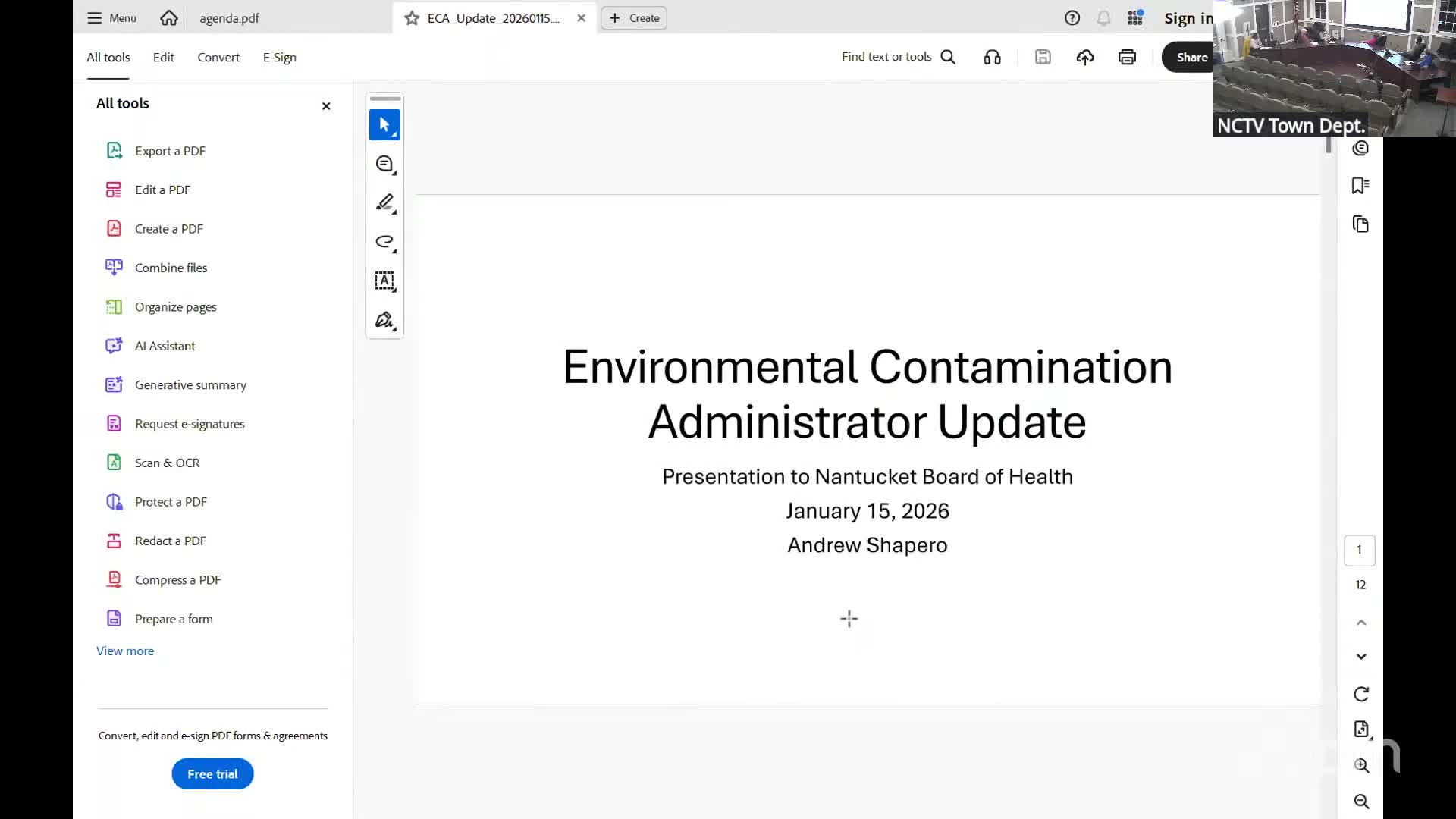Image resolution: width=1456 pixels, height=819 pixels.
Task: Open the bookmarks panel icon
Action: pyautogui.click(x=1360, y=186)
